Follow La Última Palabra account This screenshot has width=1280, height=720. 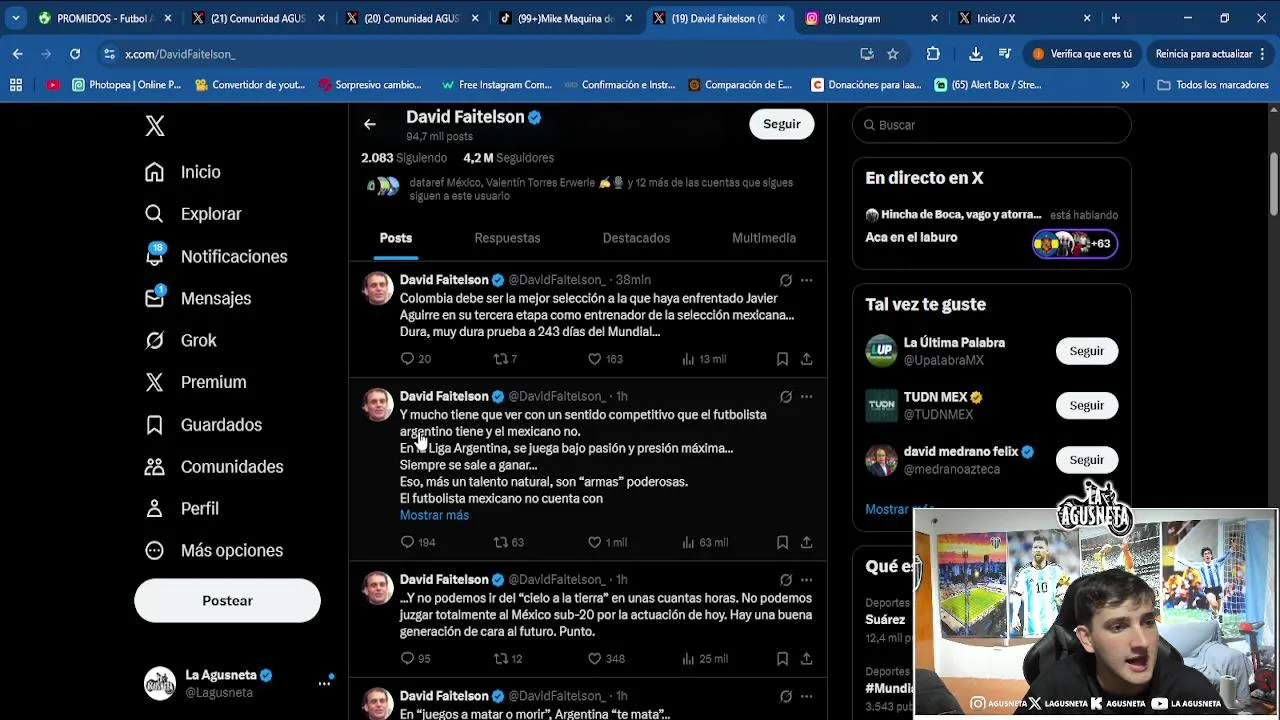tap(1086, 351)
